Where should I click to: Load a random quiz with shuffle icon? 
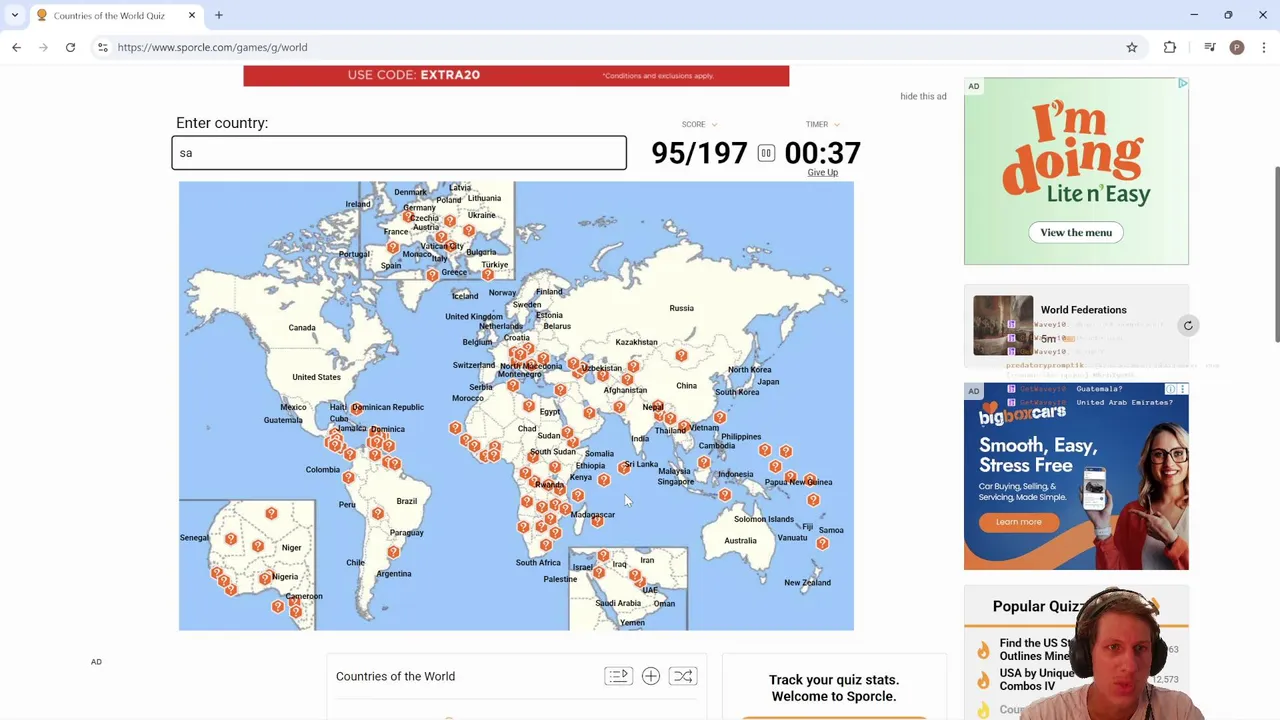click(x=683, y=676)
